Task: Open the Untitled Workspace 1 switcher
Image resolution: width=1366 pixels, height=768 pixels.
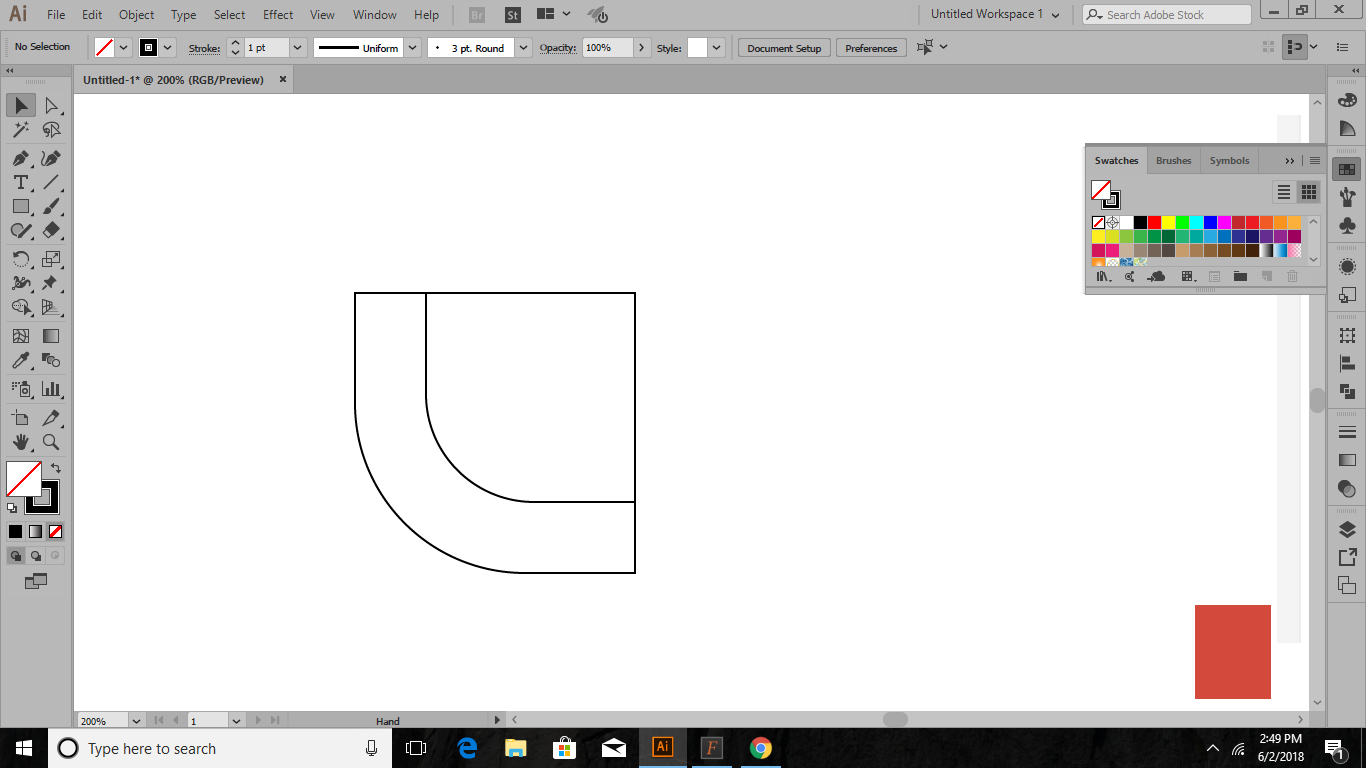Action: pos(995,15)
